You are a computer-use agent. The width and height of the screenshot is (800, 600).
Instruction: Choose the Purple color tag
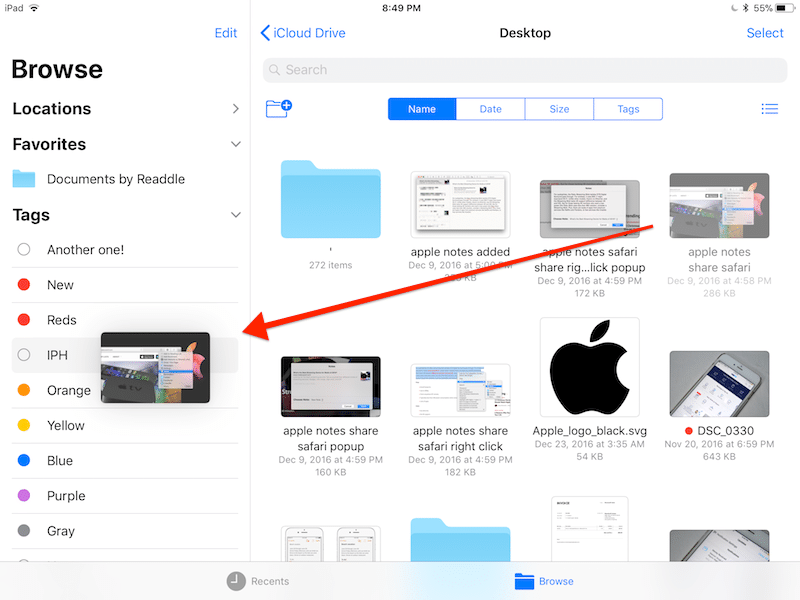[x=24, y=496]
